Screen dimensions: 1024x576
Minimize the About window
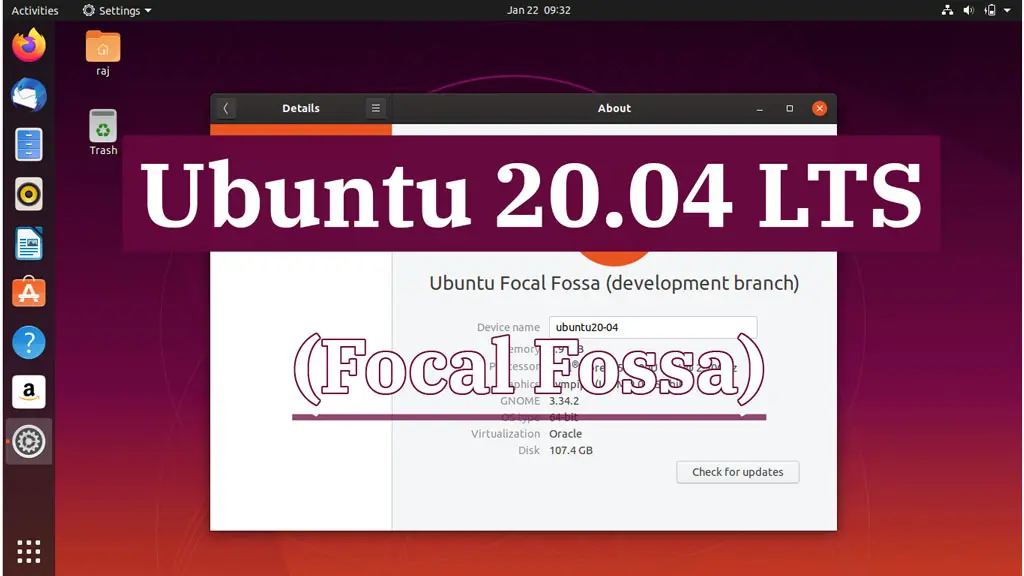[760, 108]
